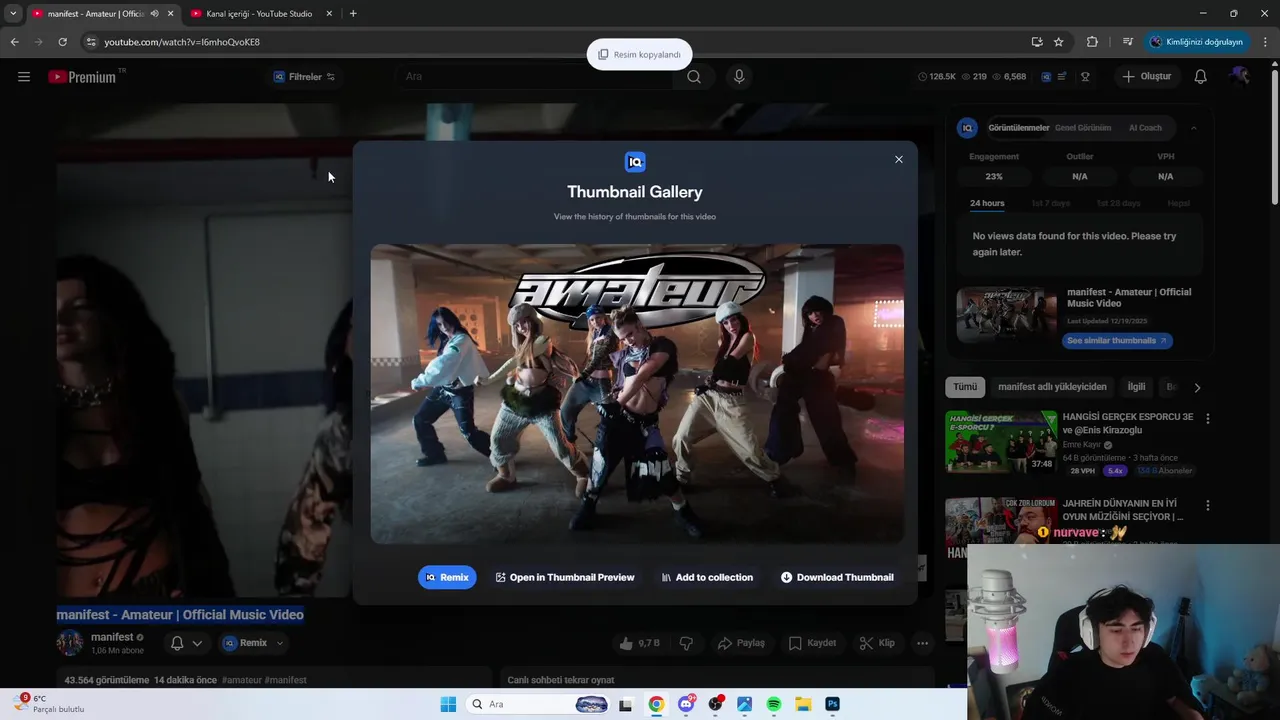Open File Explorer from taskbar
The height and width of the screenshot is (720, 1280).
point(803,704)
